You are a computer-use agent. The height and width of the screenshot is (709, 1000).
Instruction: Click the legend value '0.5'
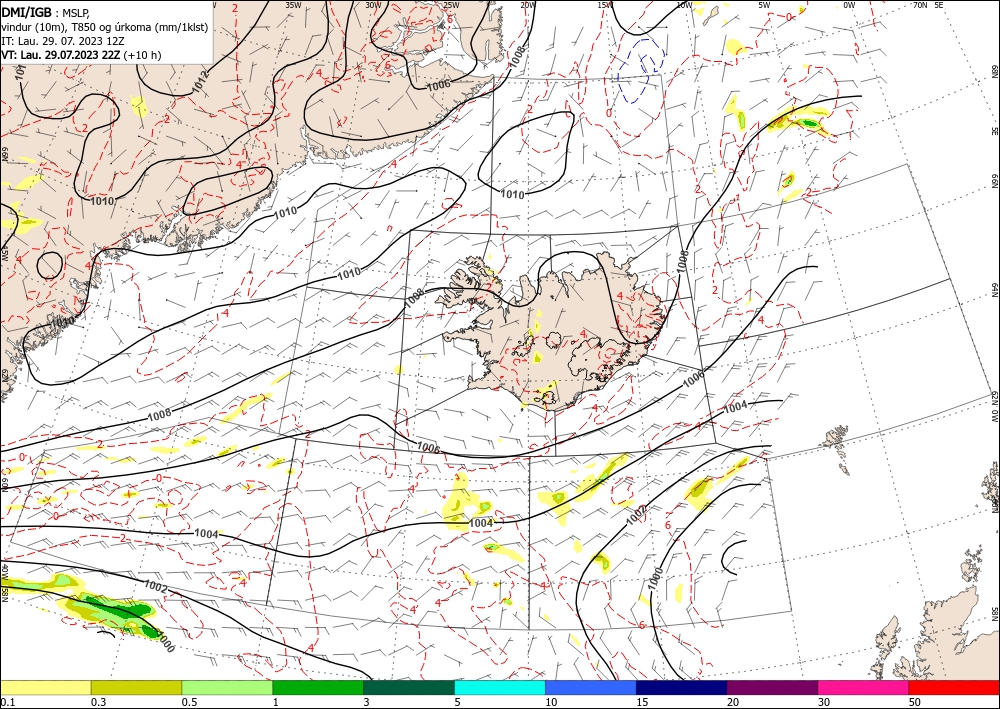click(x=189, y=702)
